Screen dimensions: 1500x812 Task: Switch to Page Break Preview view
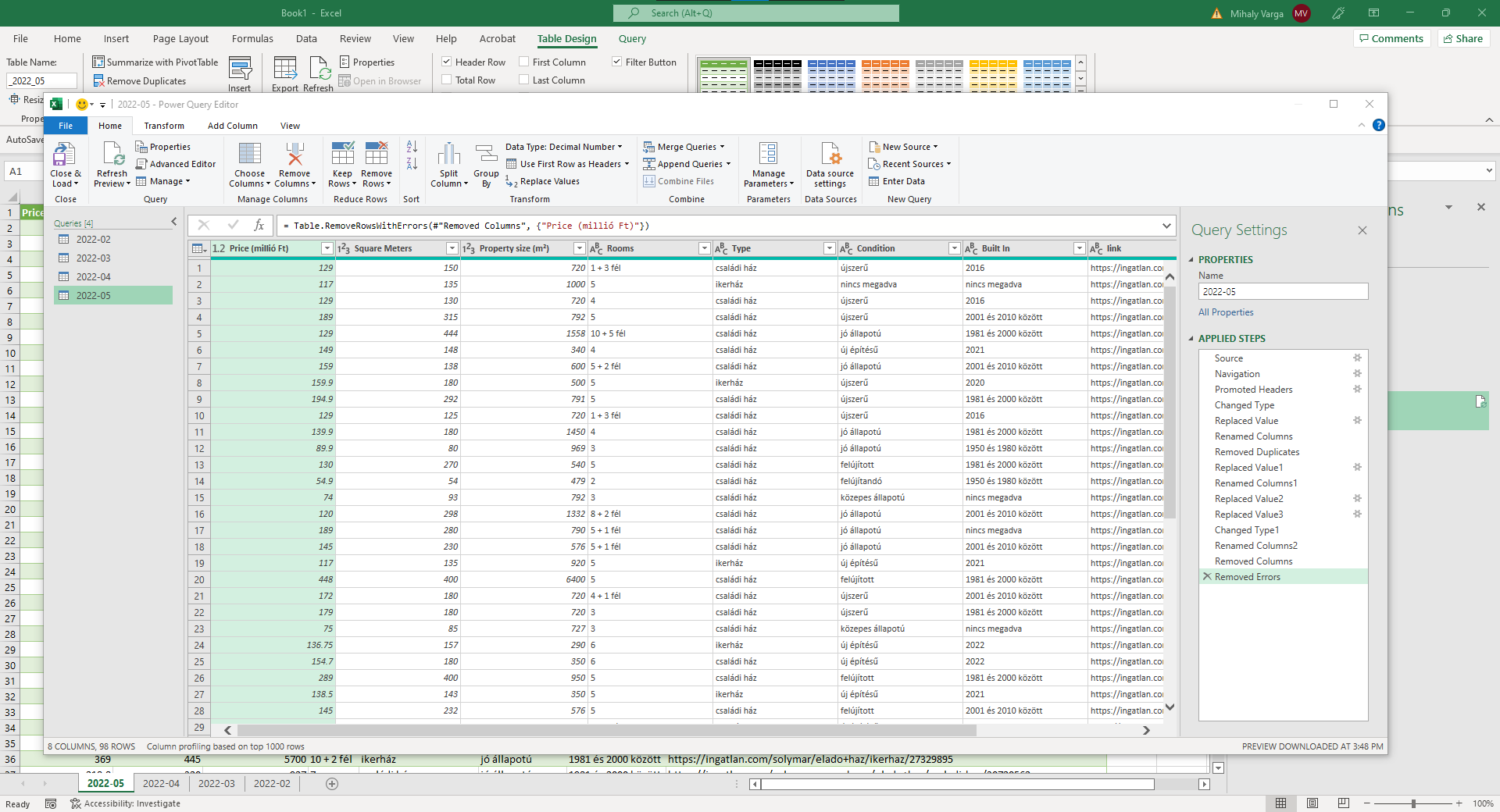pyautogui.click(x=1343, y=803)
